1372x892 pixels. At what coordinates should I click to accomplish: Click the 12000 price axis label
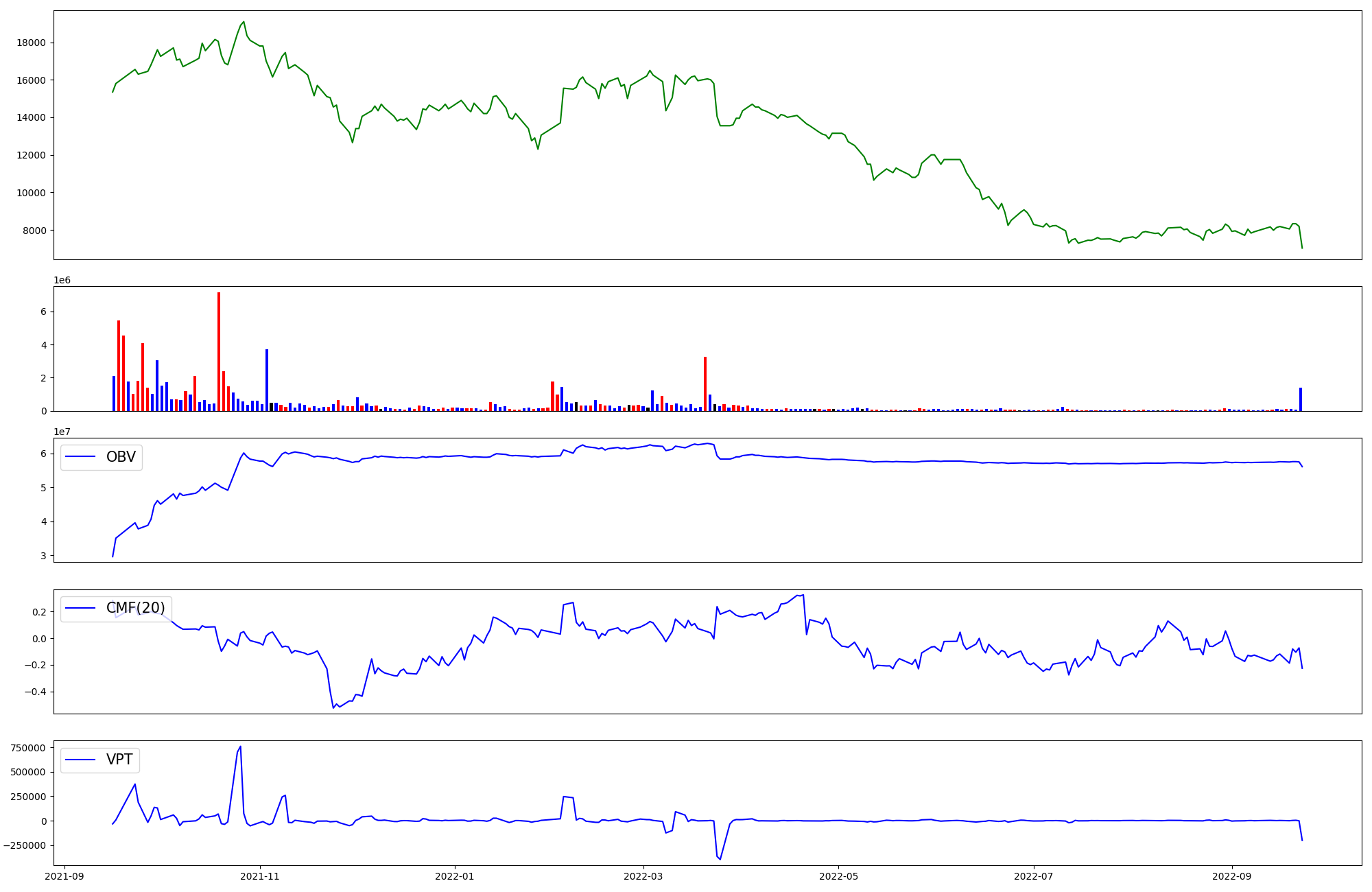[31, 155]
